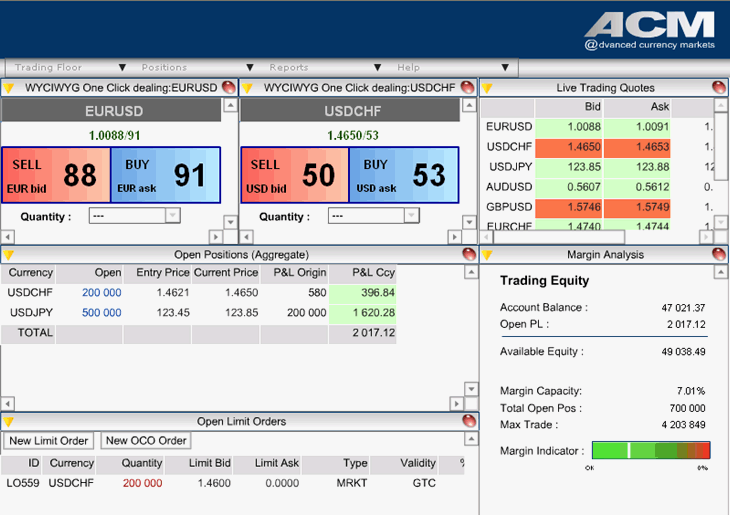Click the Validity column header
The height and width of the screenshot is (515, 730).
404,463
